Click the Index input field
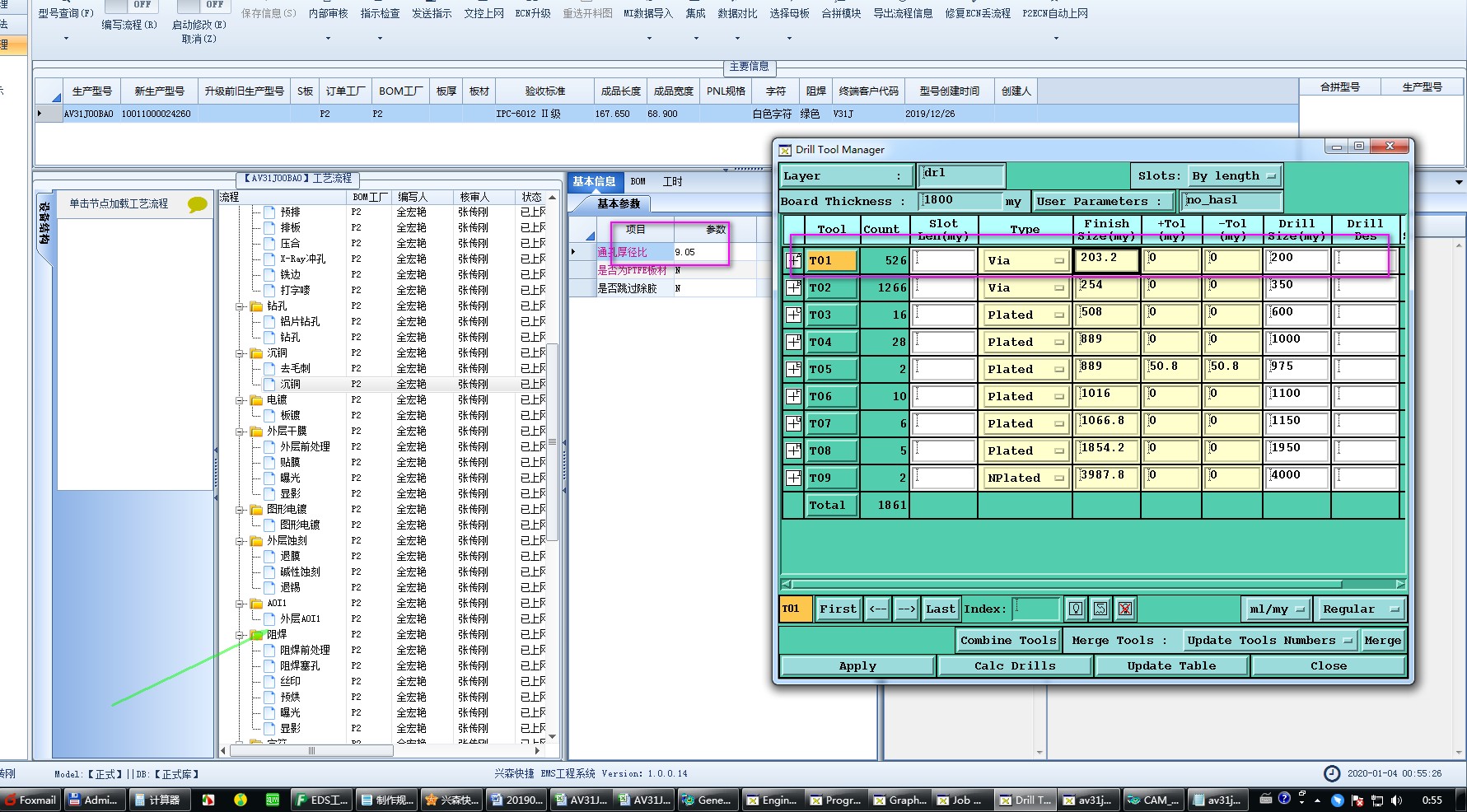Screen dimensions: 1467x812 pyautogui.click(x=1035, y=609)
